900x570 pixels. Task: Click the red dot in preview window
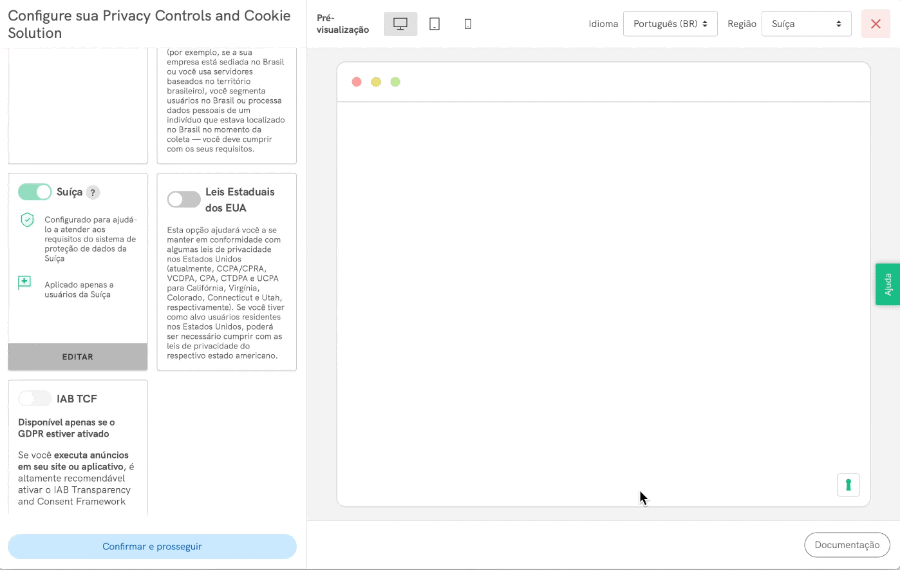[357, 82]
